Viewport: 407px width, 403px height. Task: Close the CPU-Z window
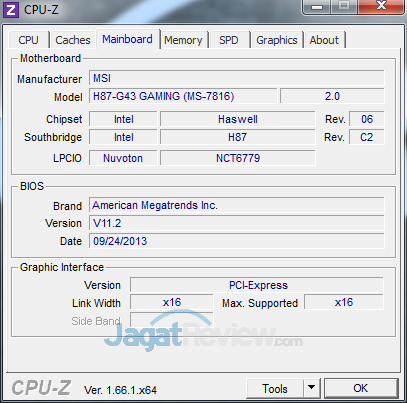click(x=381, y=6)
